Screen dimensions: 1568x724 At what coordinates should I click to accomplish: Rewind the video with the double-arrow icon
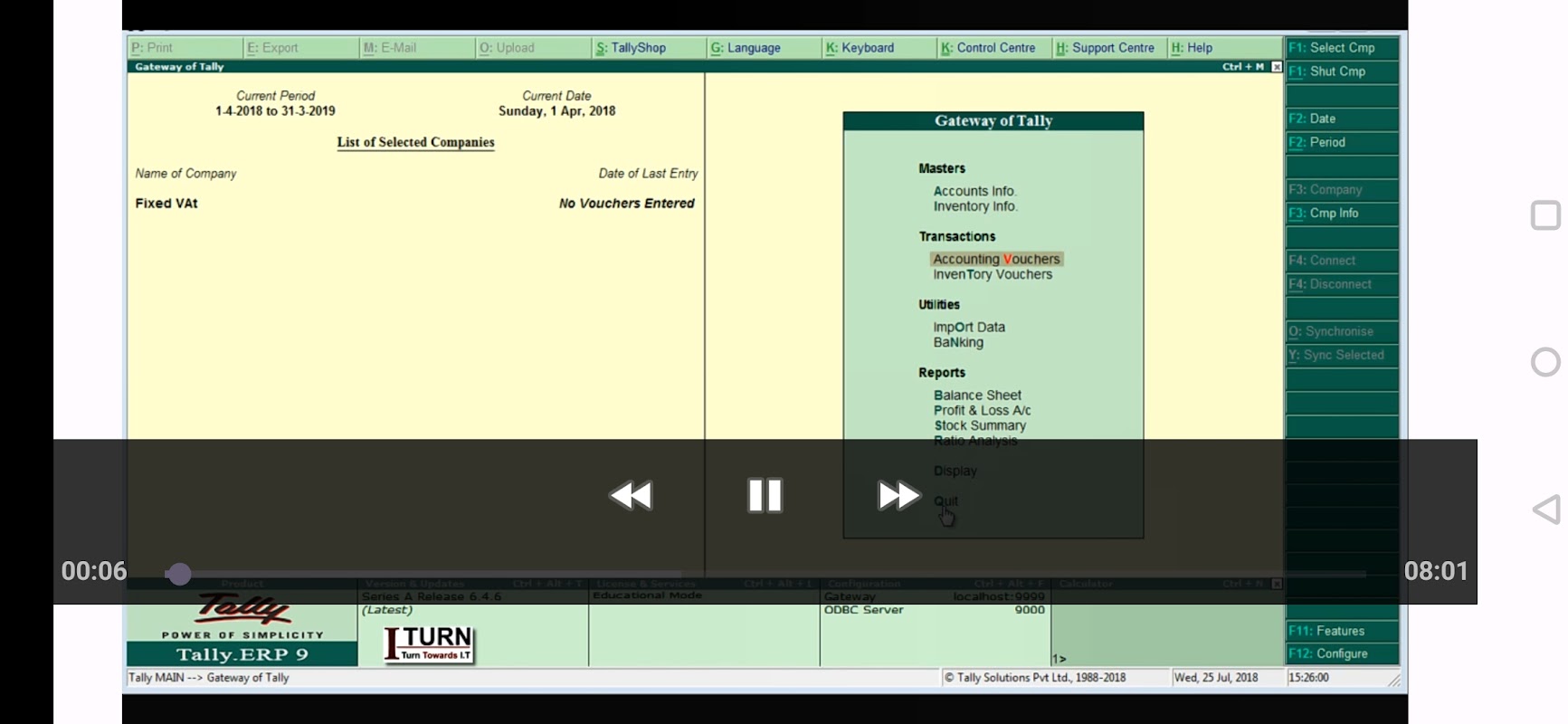pos(632,496)
